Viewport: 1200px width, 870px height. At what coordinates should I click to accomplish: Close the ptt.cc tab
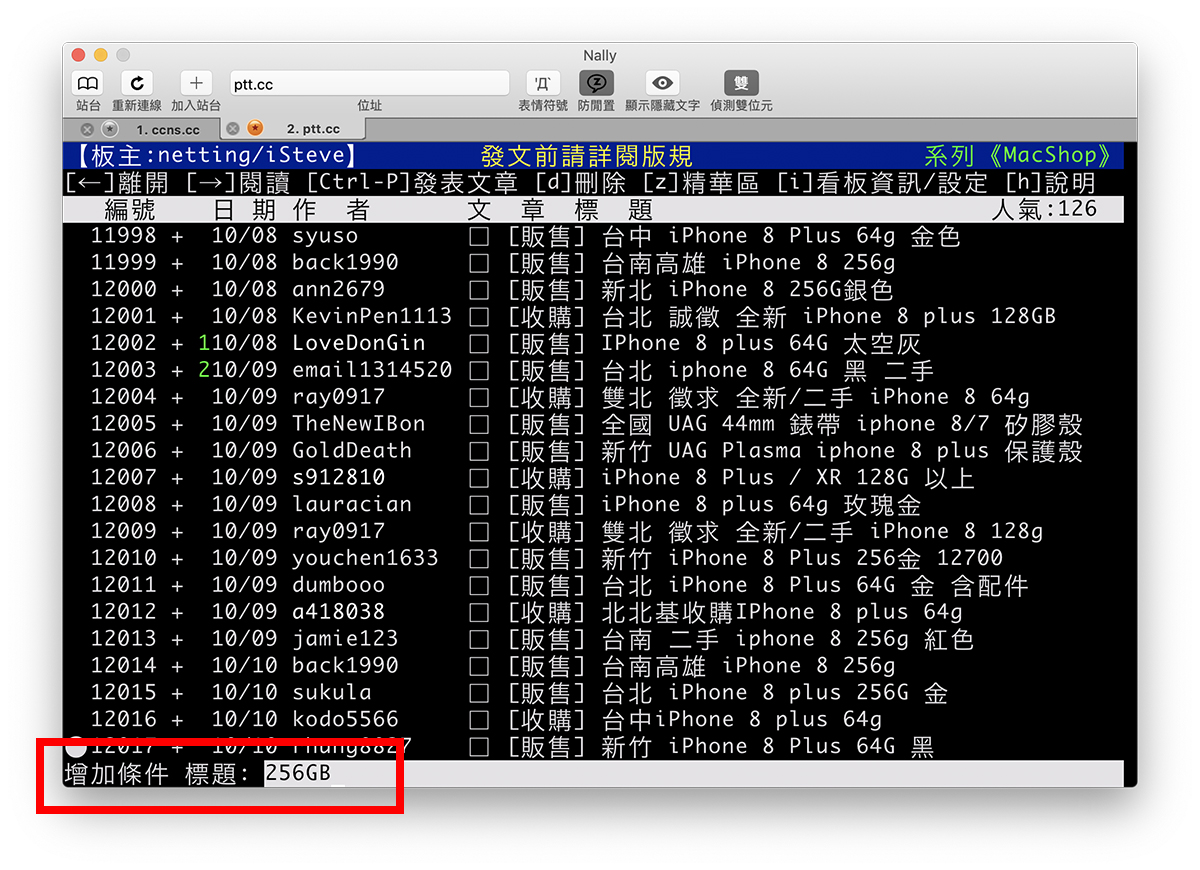(233, 128)
